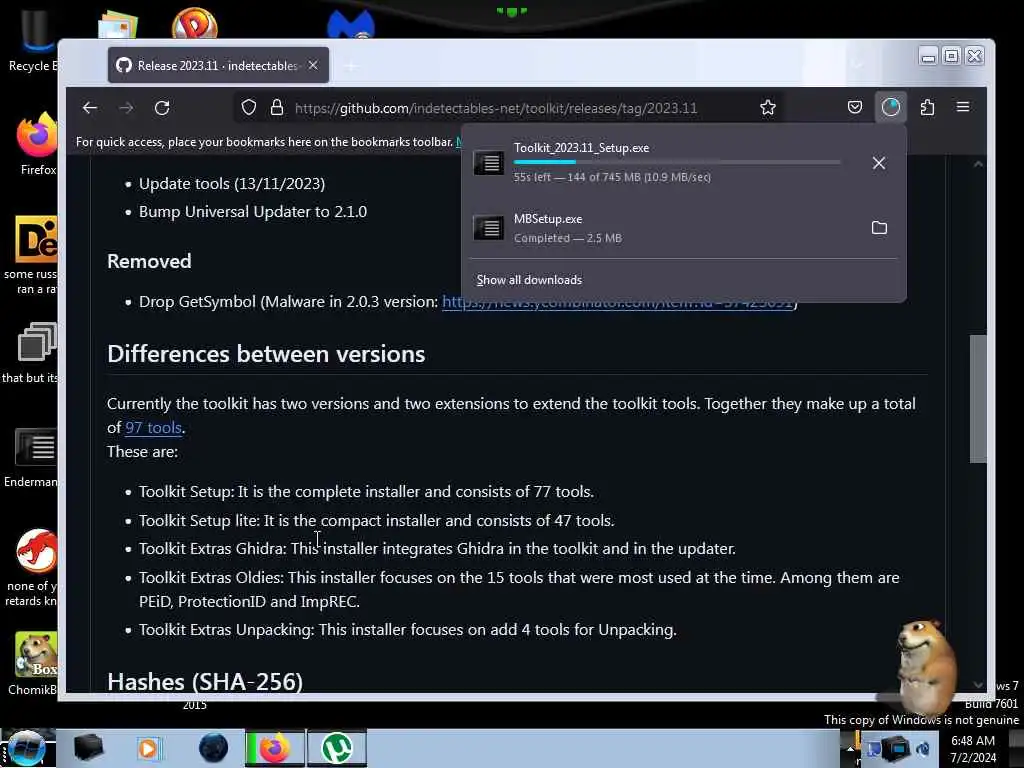This screenshot has height=768, width=1024.
Task: Open the 97 tools link
Action: tap(153, 428)
